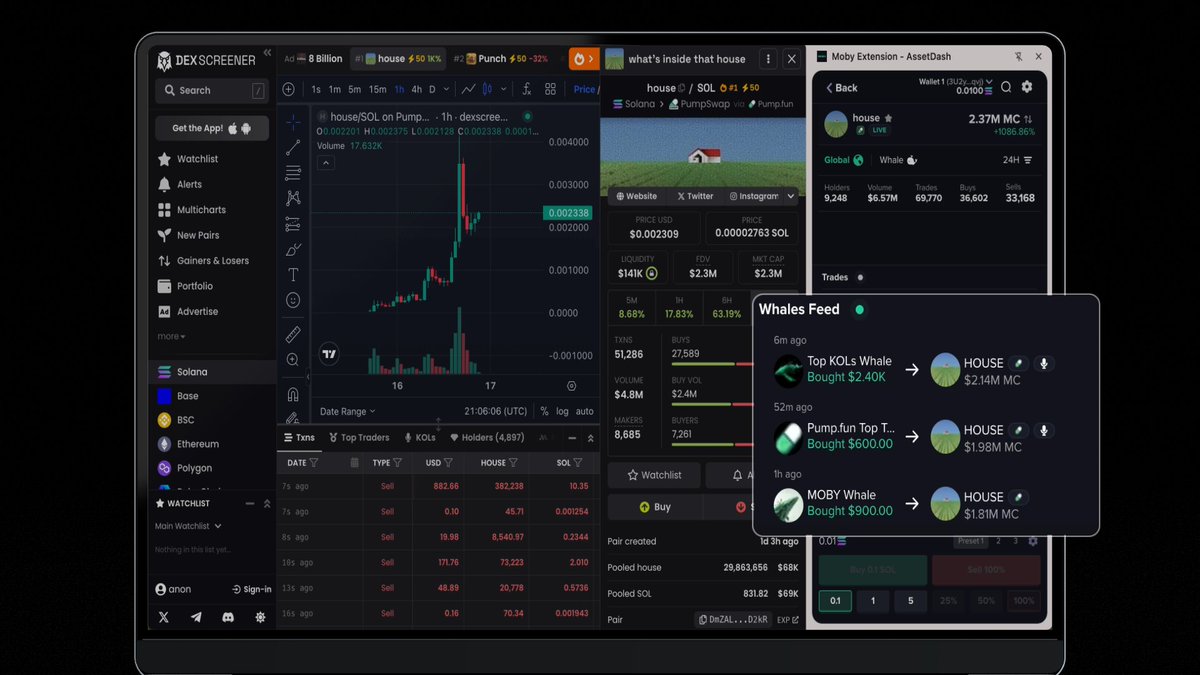This screenshot has height=675, width=1200.
Task: Open the emoji icons tool
Action: [x=293, y=300]
